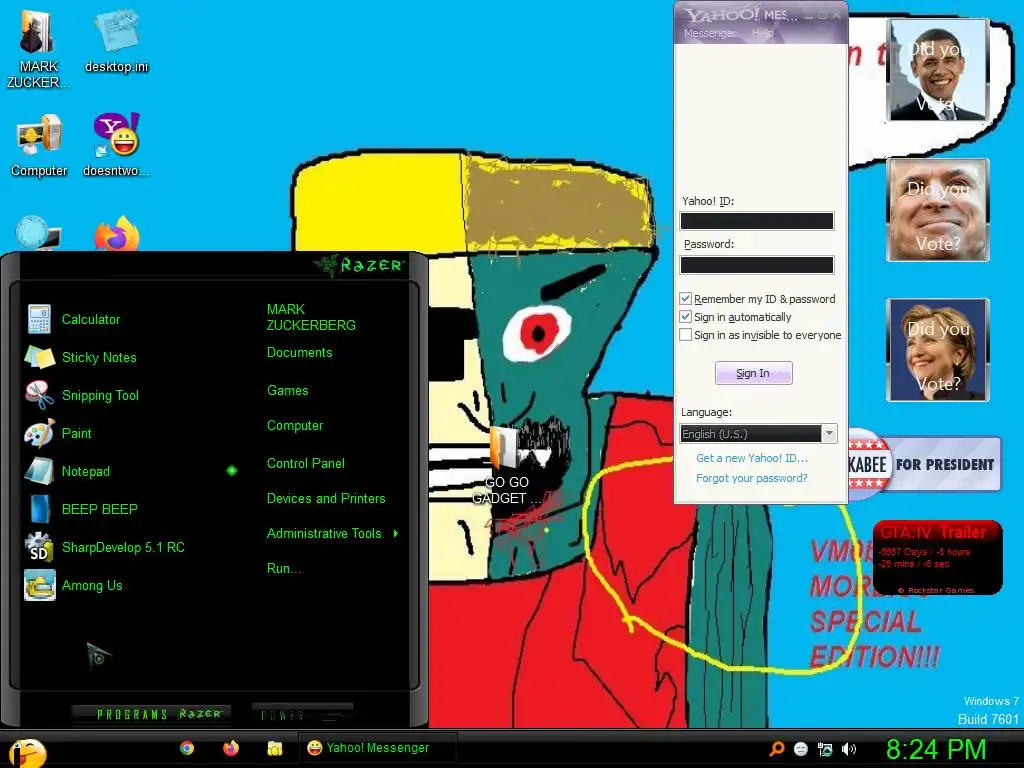The width and height of the screenshot is (1024, 768).
Task: Open the Run... dialog entry
Action: point(283,568)
